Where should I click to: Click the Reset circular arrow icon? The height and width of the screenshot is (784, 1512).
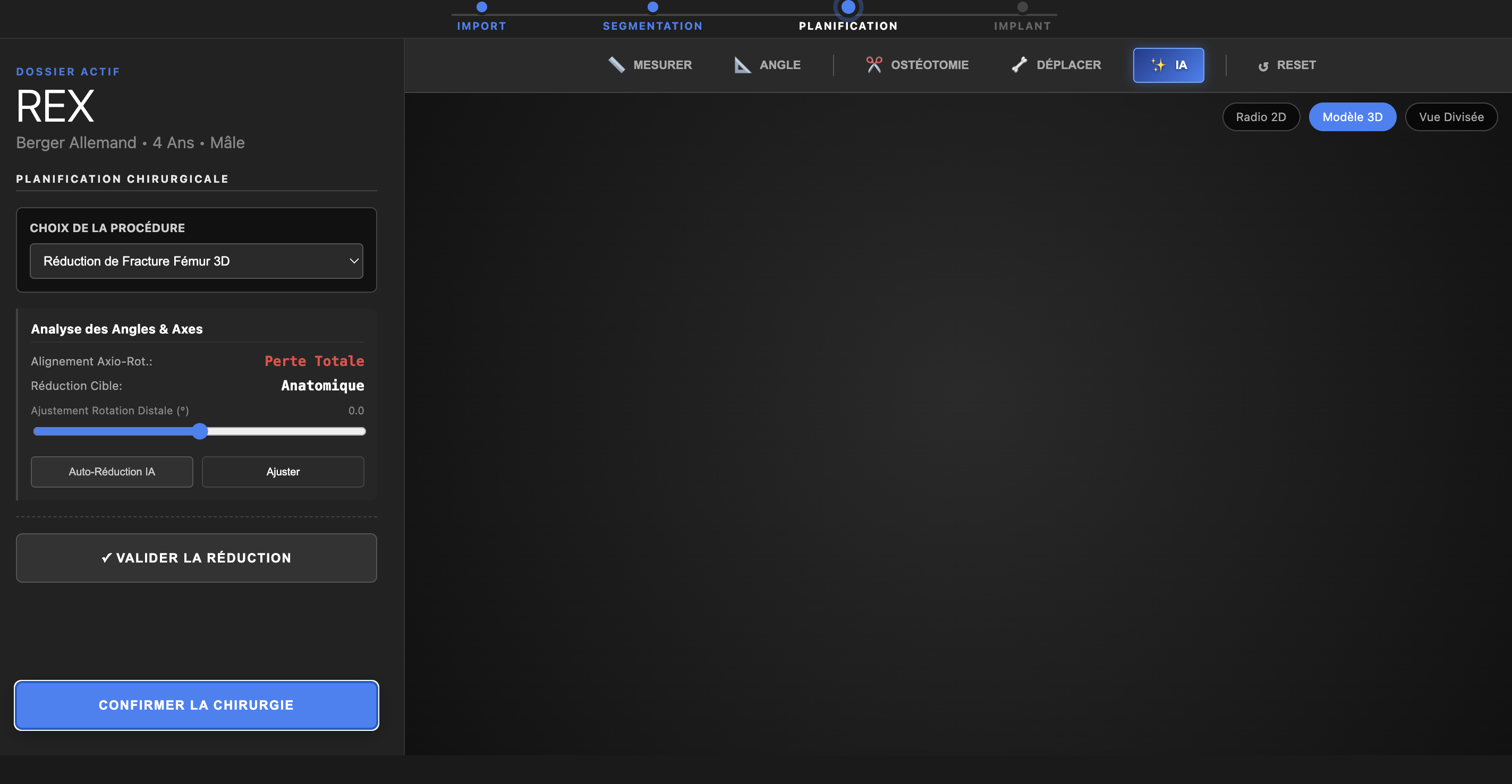(1263, 66)
